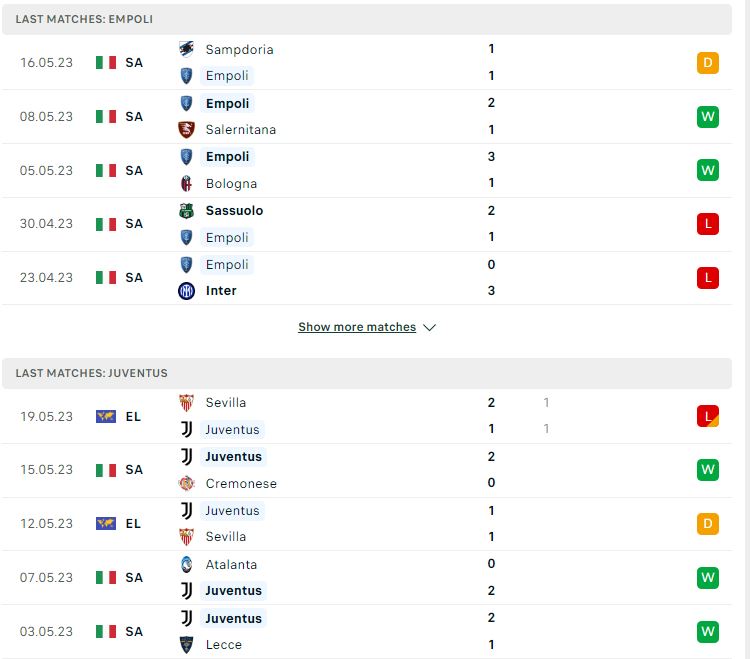Image resolution: width=750 pixels, height=659 pixels.
Task: Open the Atalanta vs Juventus match on 07.05.23
Action: 367,578
